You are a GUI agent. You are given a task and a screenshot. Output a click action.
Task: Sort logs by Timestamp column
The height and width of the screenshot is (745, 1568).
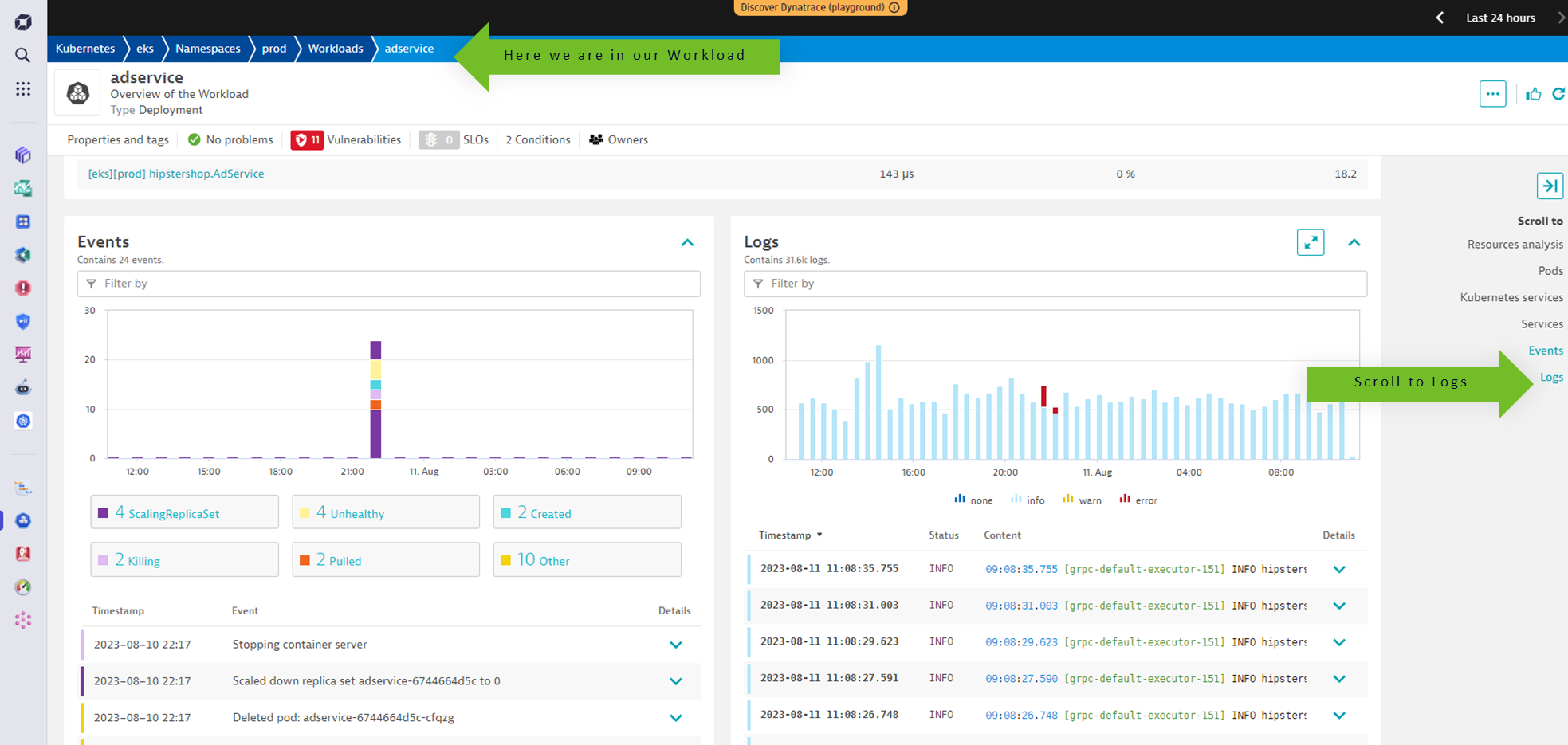[x=790, y=535]
